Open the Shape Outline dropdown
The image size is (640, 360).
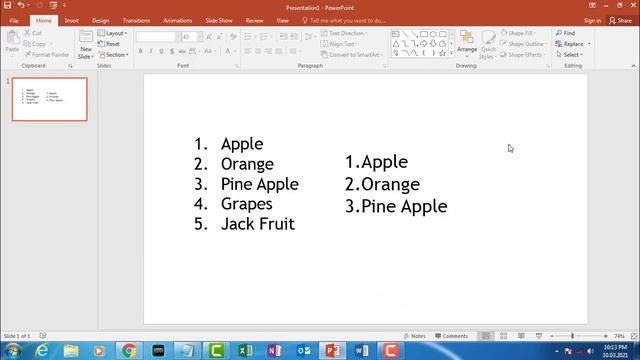pos(523,44)
